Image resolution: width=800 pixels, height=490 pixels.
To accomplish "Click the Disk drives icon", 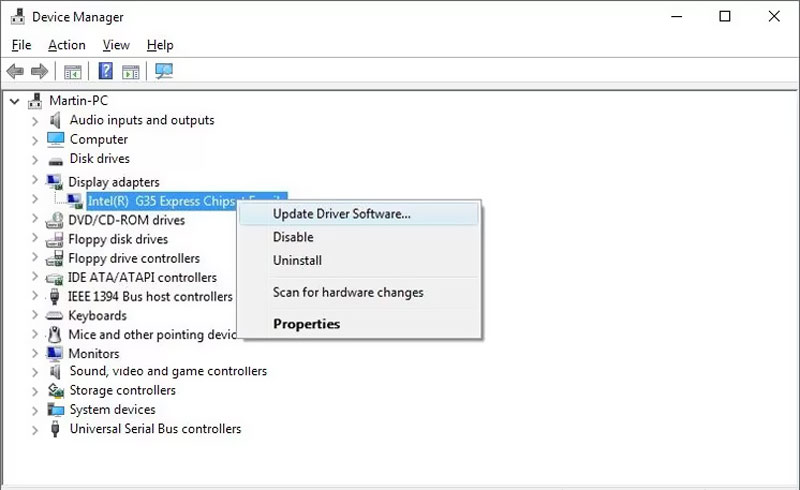I will click(x=56, y=161).
